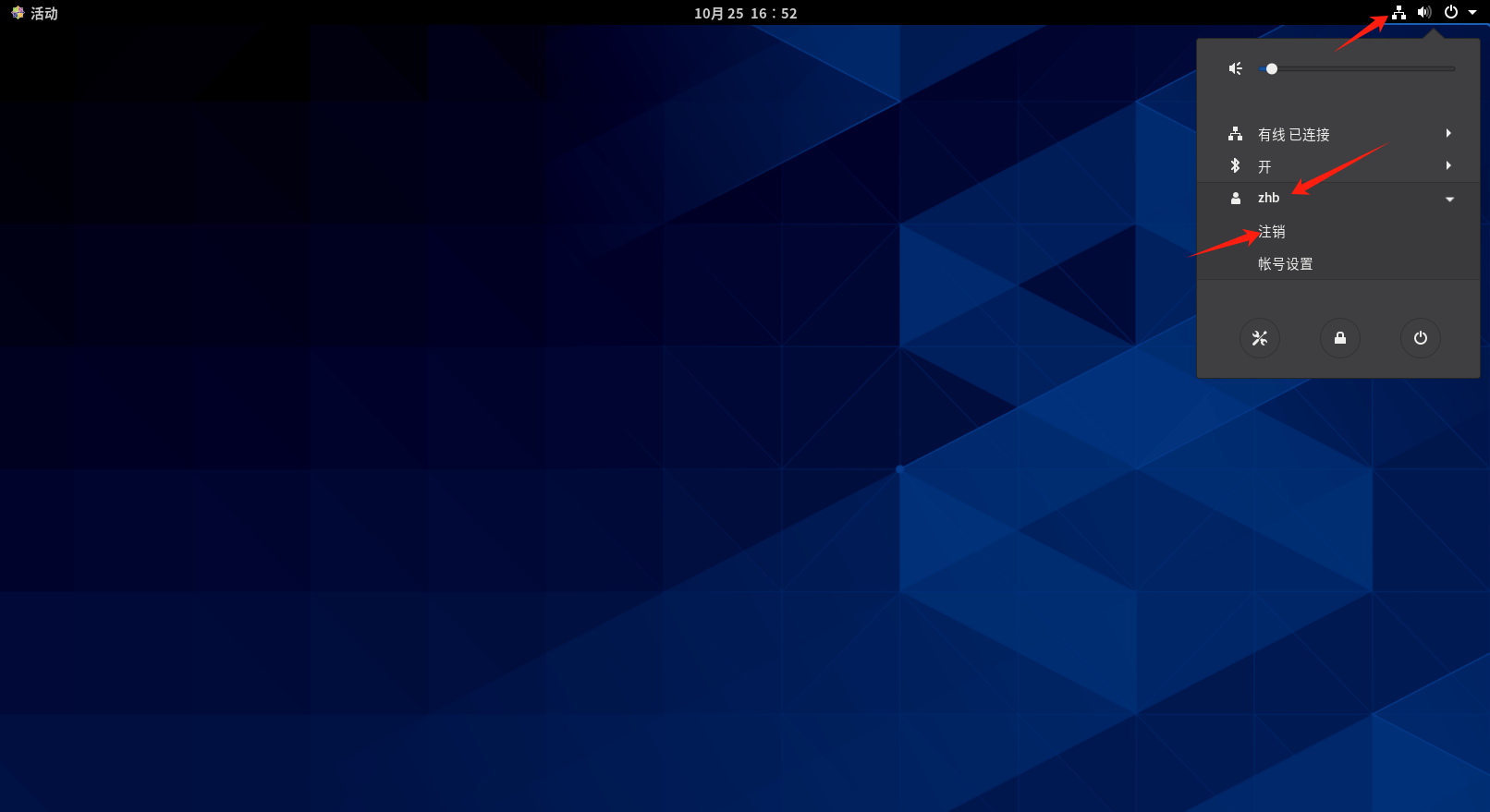1490x812 pixels.
Task: Close system menu via top bar arrow
Action: [1472, 13]
